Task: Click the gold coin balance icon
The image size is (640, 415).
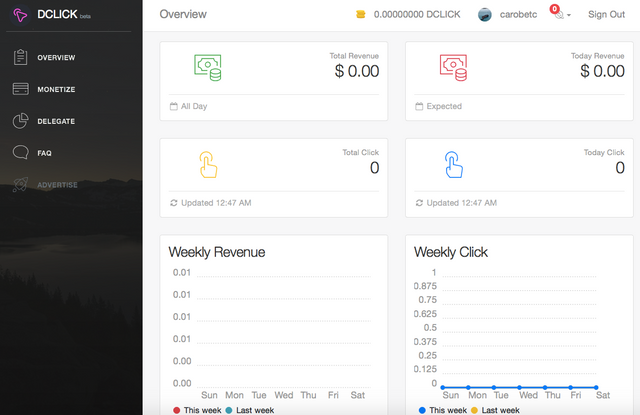Action: 360,14
